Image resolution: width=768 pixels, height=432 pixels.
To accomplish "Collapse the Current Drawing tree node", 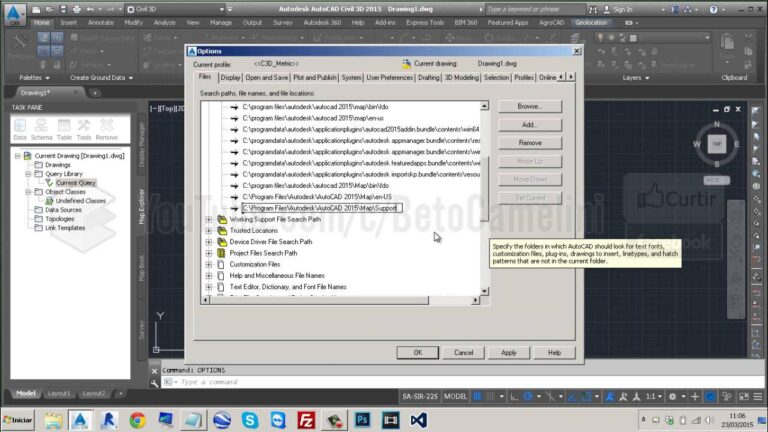I will [x=18, y=156].
